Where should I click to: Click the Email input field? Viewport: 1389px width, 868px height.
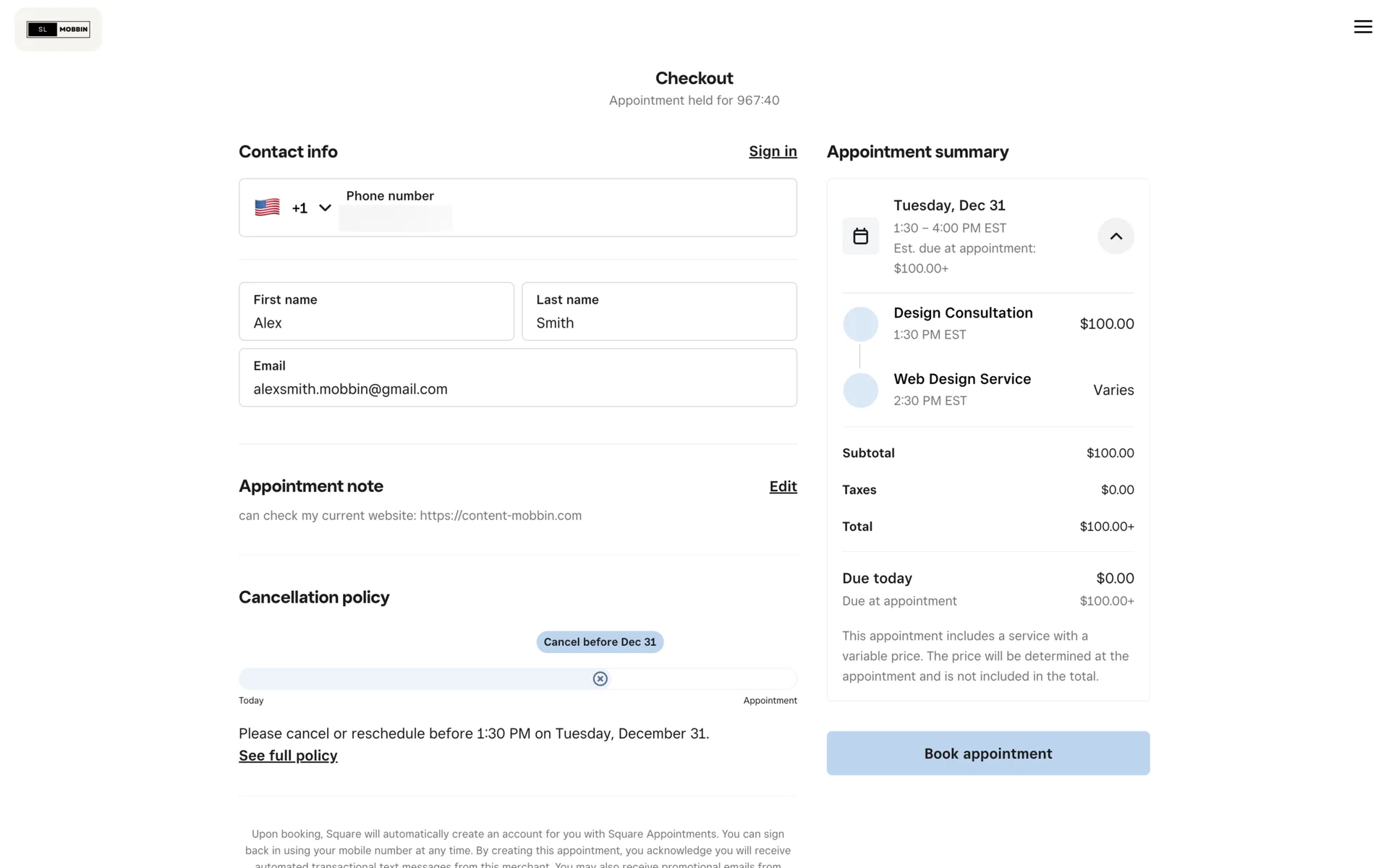coord(517,388)
